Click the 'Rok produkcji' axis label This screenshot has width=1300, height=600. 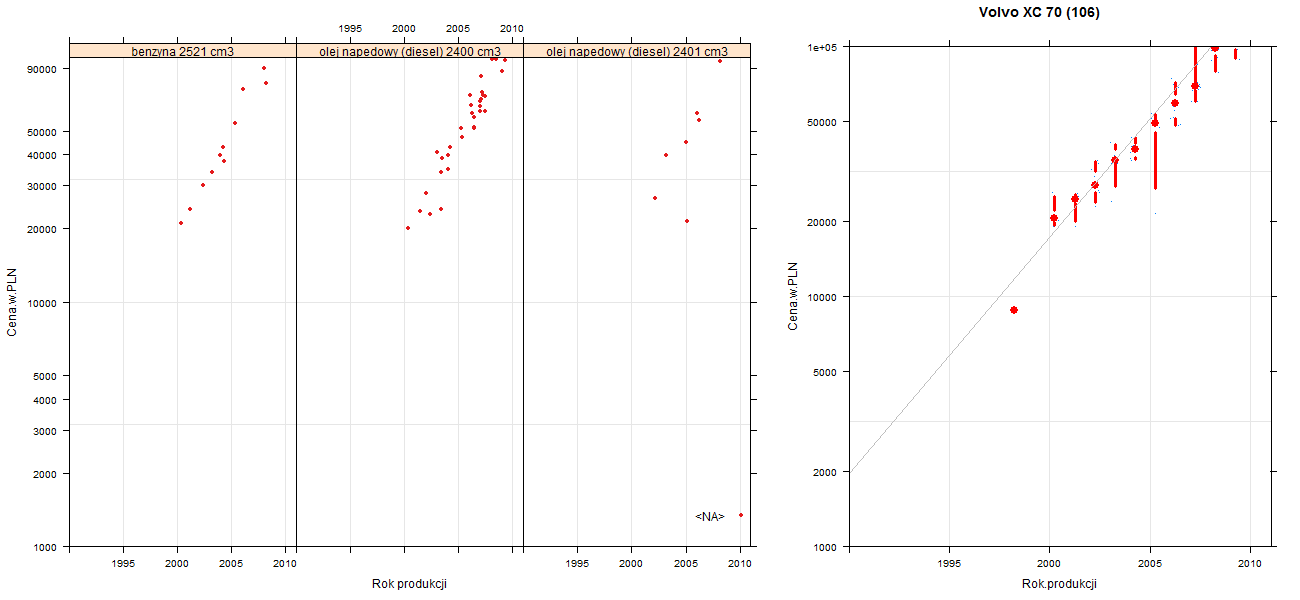click(x=409, y=583)
